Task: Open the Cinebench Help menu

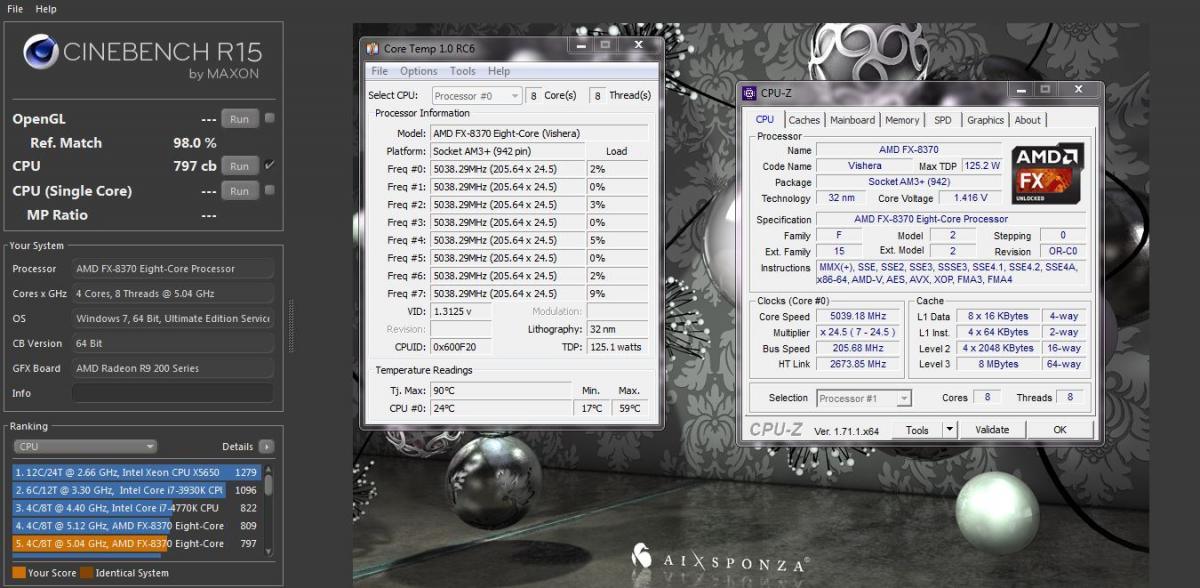Action: pyautogui.click(x=46, y=8)
